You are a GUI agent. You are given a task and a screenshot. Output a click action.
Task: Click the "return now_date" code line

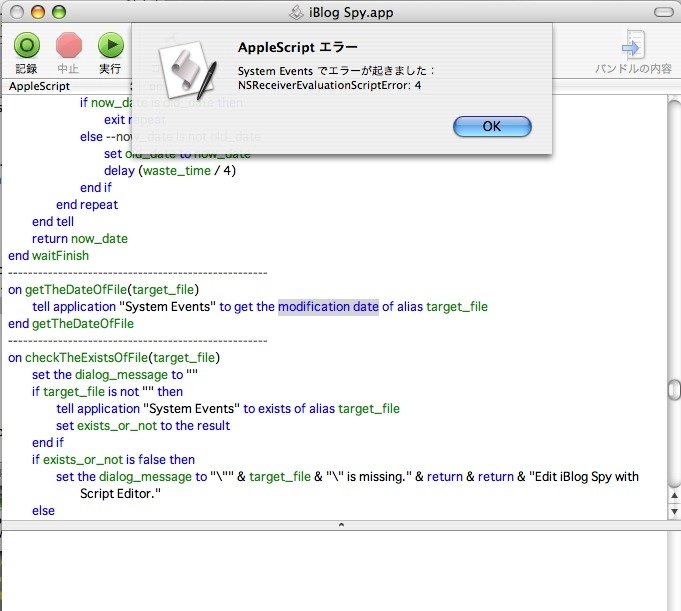[x=80, y=239]
